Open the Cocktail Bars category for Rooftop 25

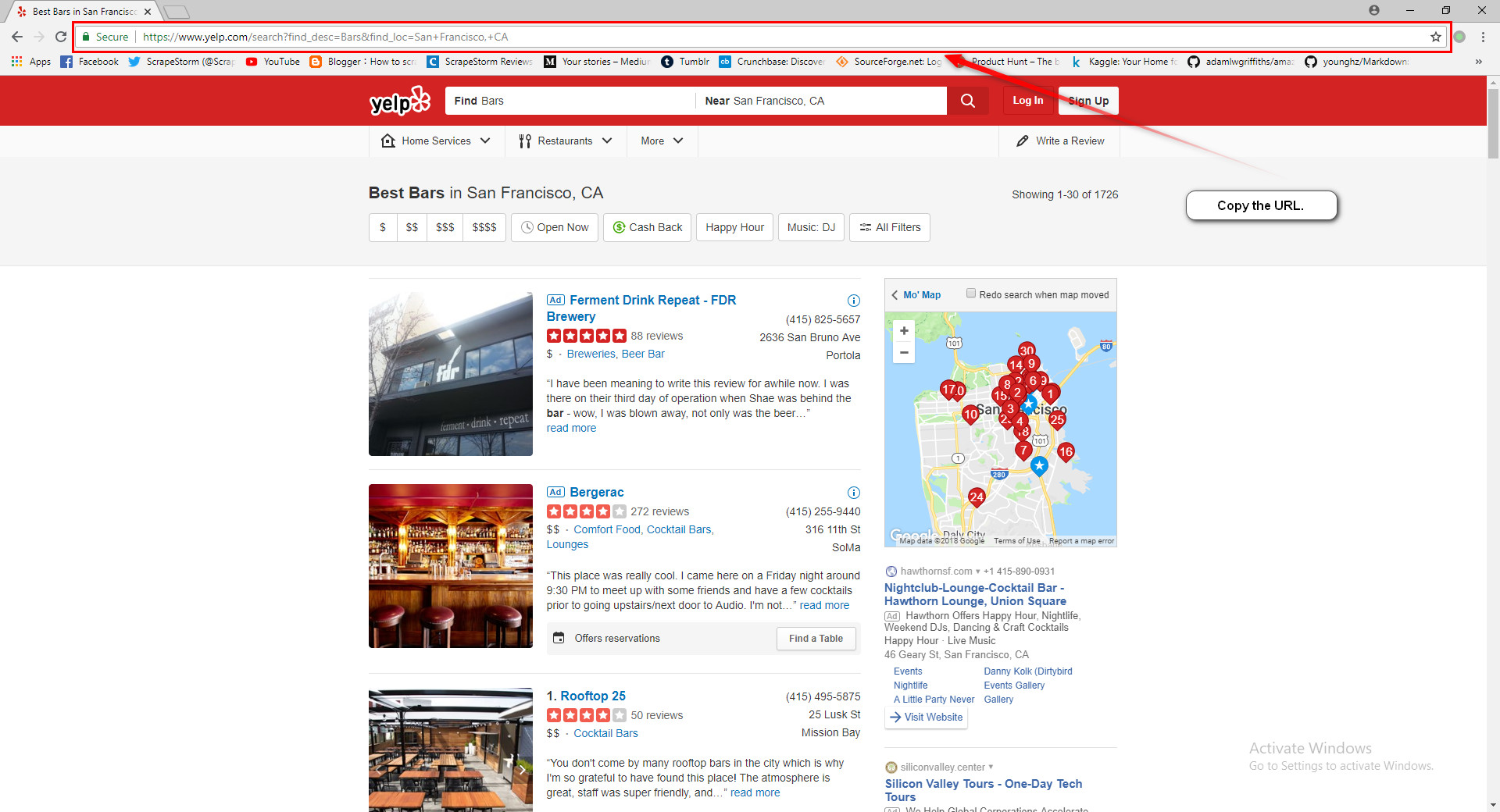pos(605,734)
